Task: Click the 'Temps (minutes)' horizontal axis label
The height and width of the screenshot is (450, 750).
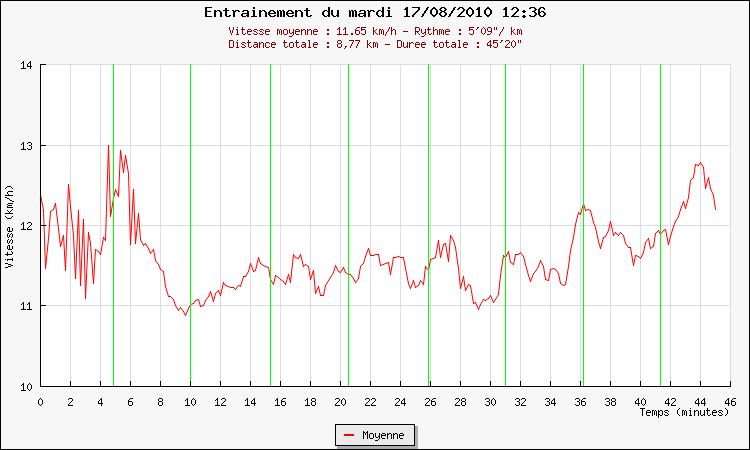Action: [684, 412]
